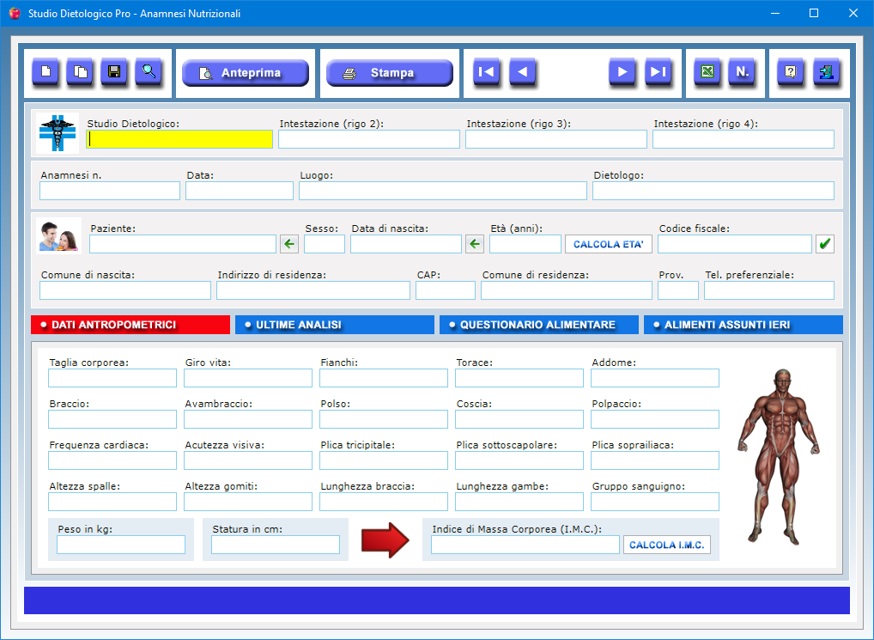
Task: Click the Prov. input field
Action: coord(678,290)
